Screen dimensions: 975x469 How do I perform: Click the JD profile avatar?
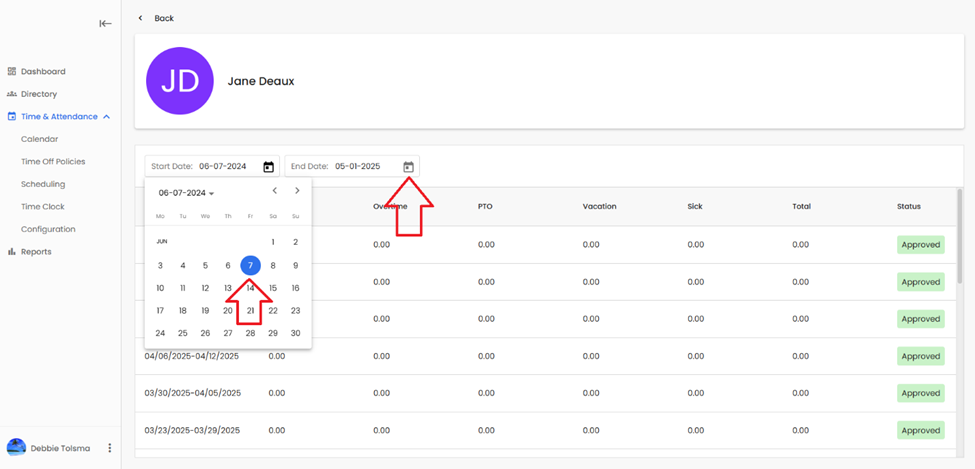coord(180,81)
